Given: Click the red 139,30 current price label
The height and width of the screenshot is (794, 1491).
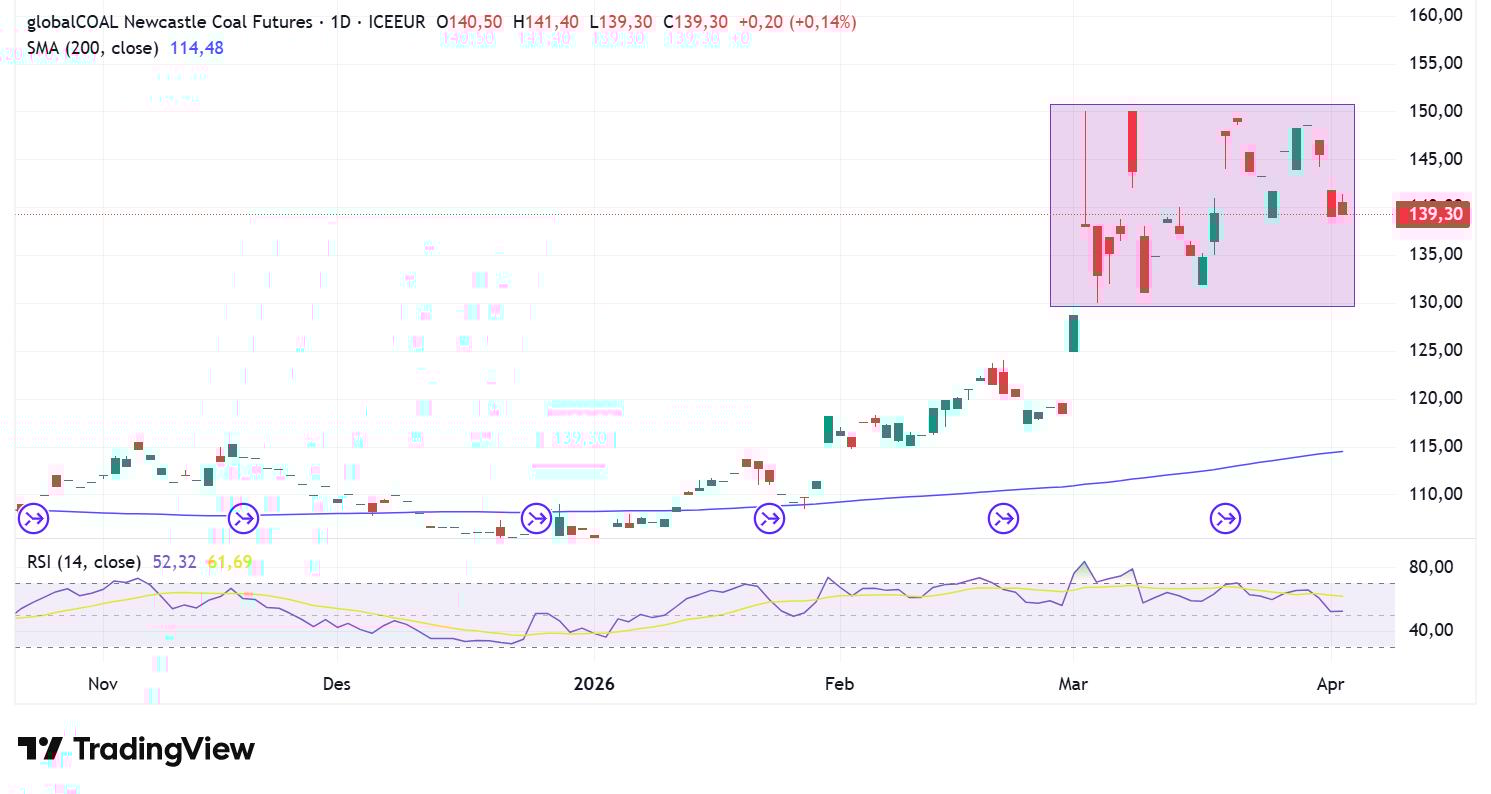Looking at the screenshot, I should [x=1435, y=214].
